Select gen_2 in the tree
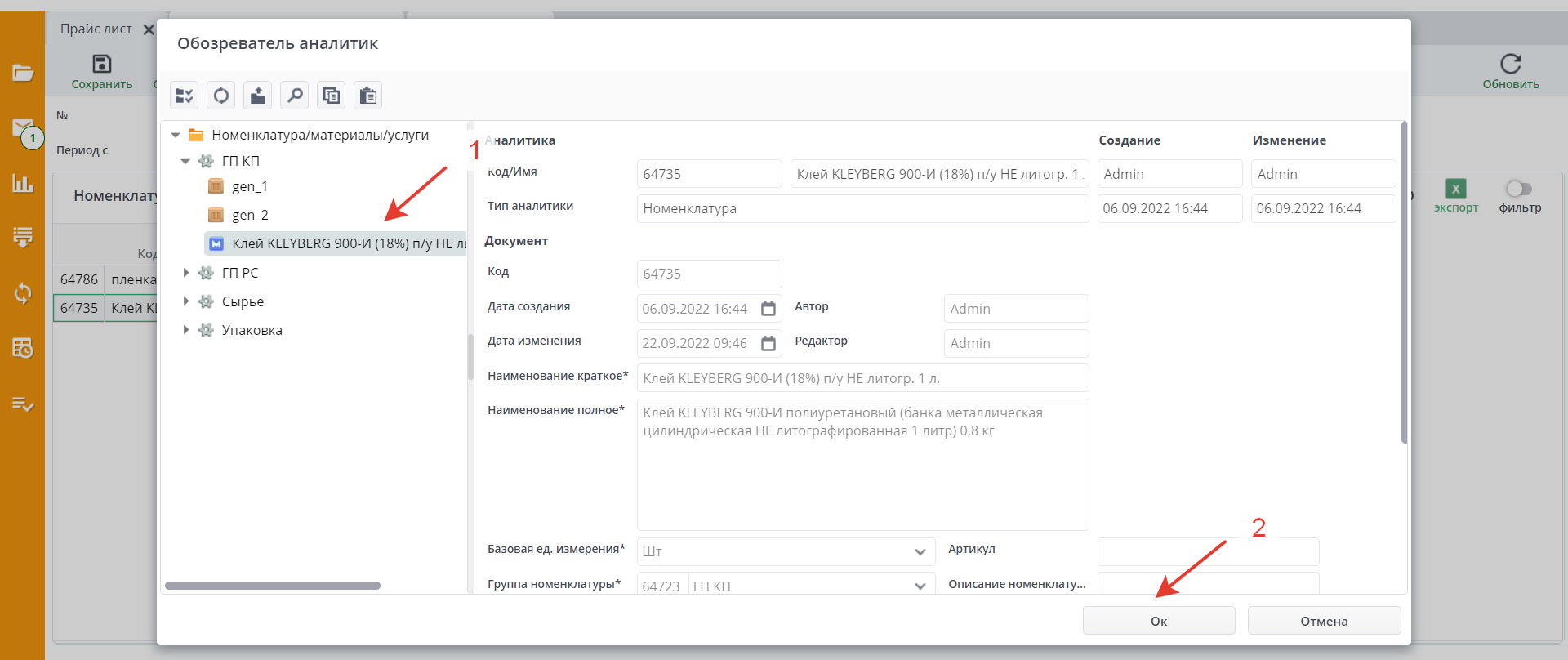This screenshot has width=1568, height=660. [x=250, y=215]
